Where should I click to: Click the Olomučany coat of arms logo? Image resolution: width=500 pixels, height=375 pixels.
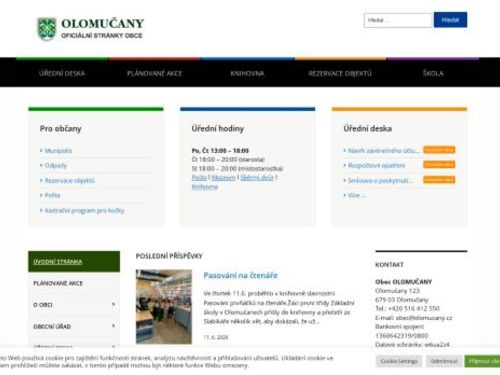46,29
